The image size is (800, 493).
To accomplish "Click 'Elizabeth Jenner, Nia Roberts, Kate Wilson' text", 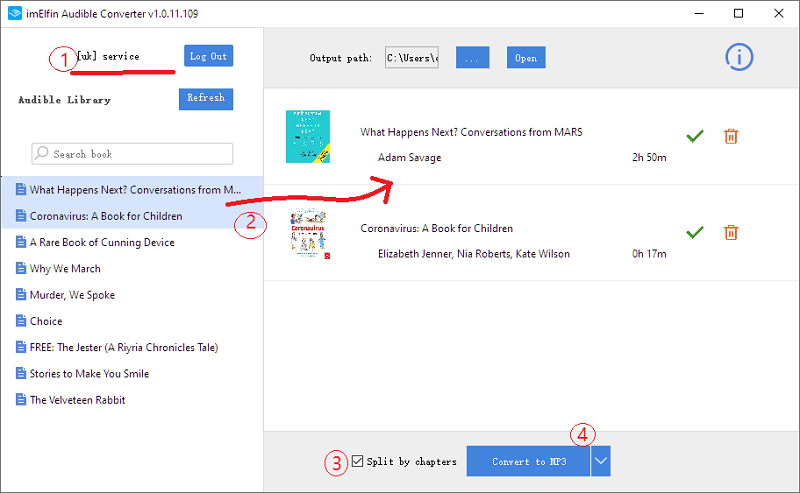I will 473,254.
